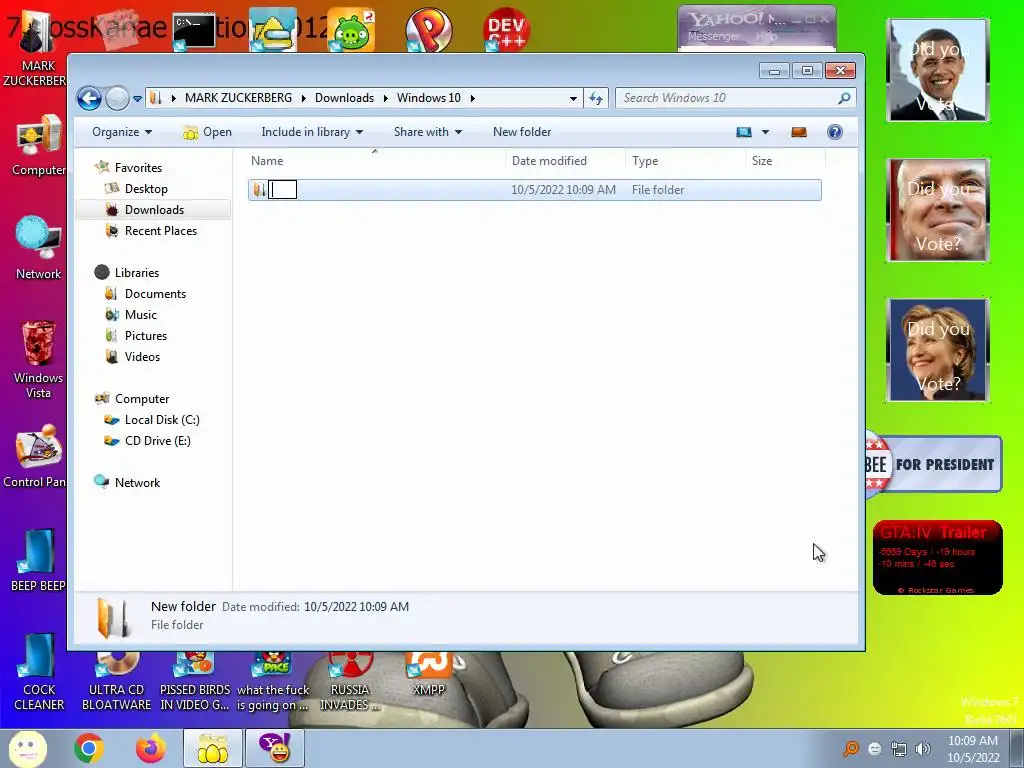Select Computer in navigation pane

click(142, 399)
